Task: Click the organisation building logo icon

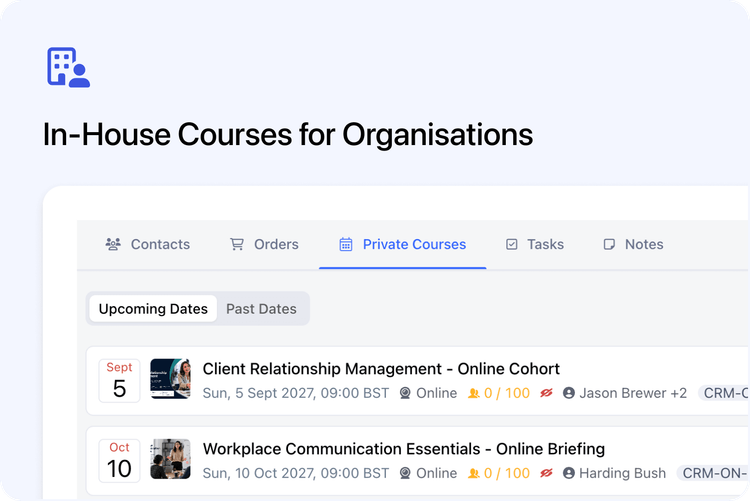Action: (x=68, y=67)
